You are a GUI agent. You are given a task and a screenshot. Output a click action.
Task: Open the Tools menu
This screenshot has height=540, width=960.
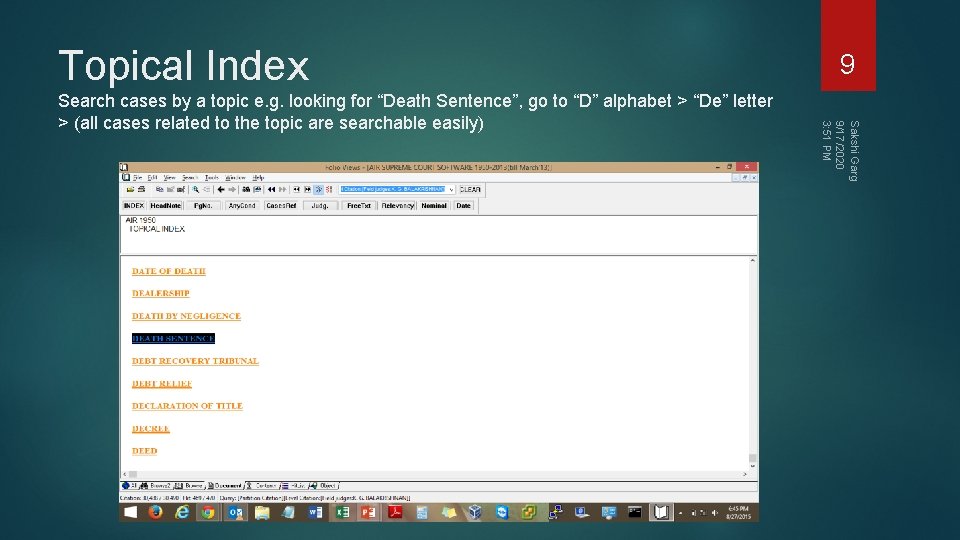pos(211,178)
